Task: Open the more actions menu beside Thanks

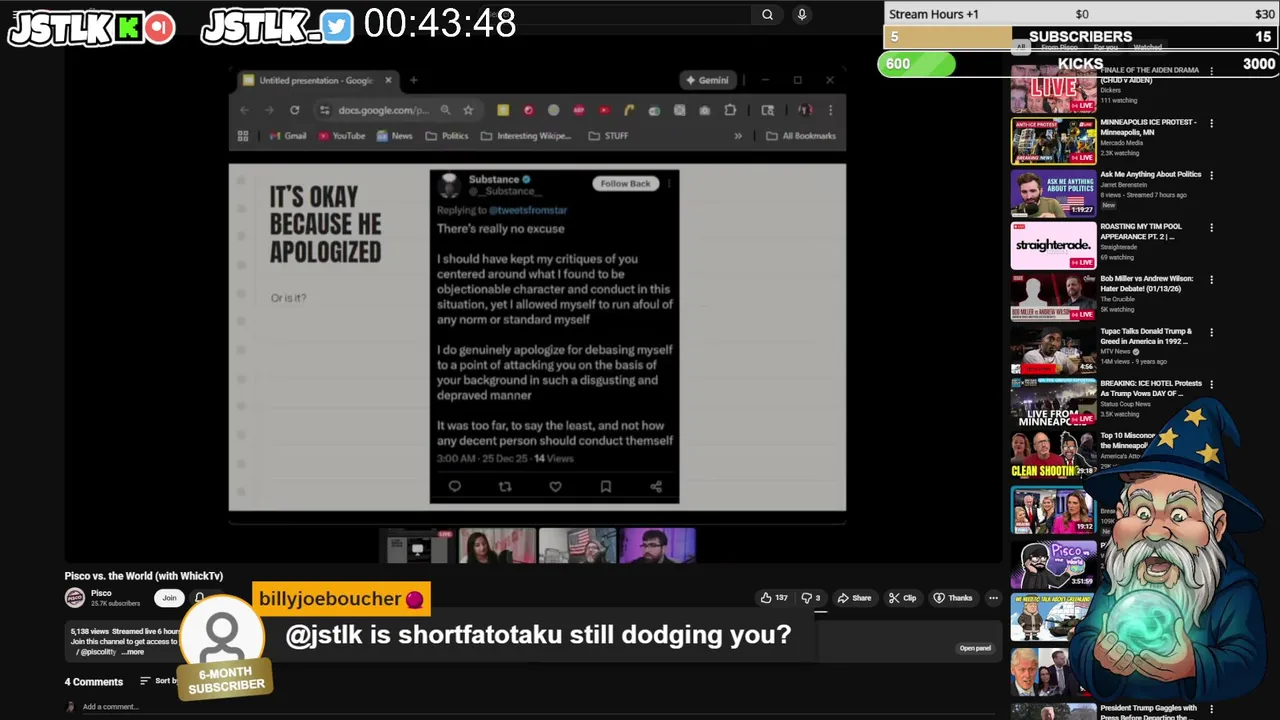Action: [x=993, y=598]
